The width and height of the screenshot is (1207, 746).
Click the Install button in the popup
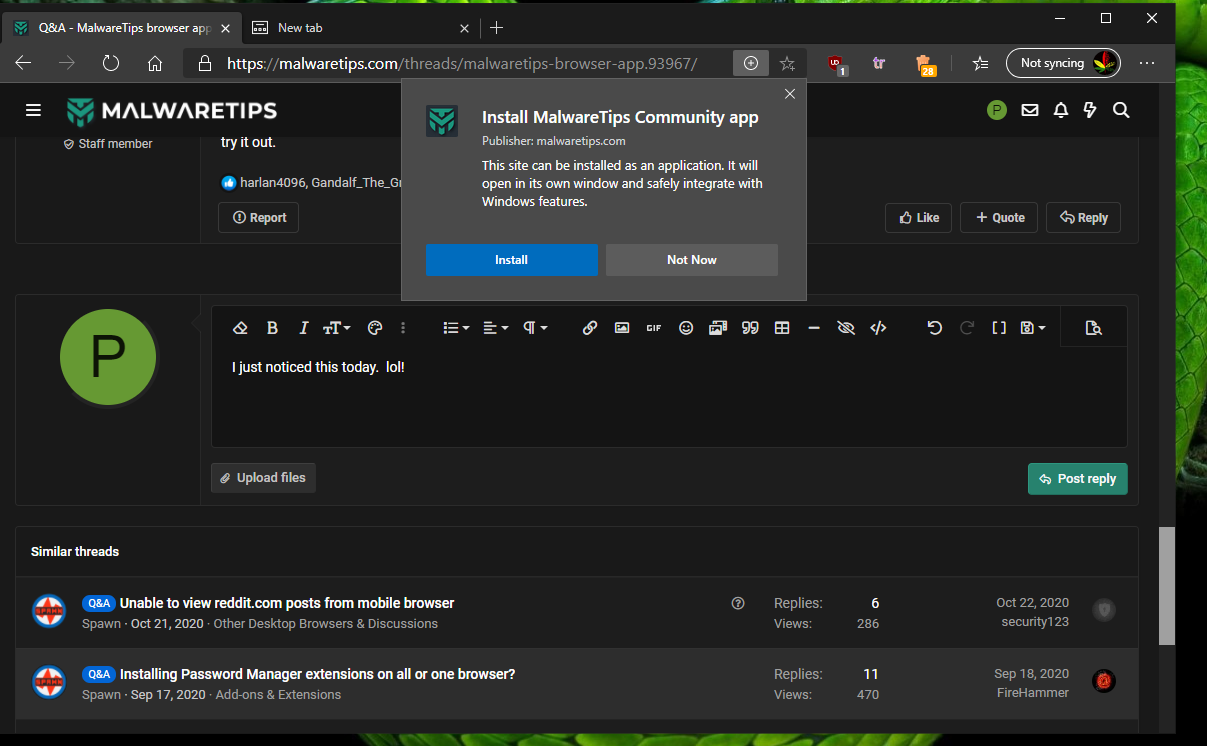(511, 260)
